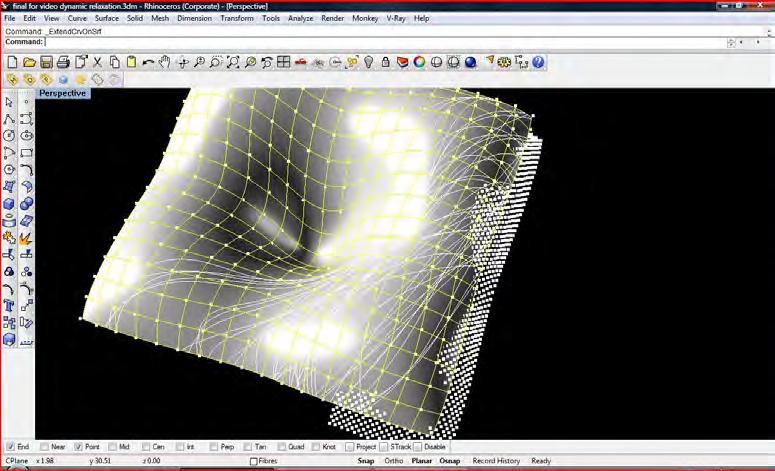Select the Pan hand tool
This screenshot has height=471, width=775.
pyautogui.click(x=164, y=62)
